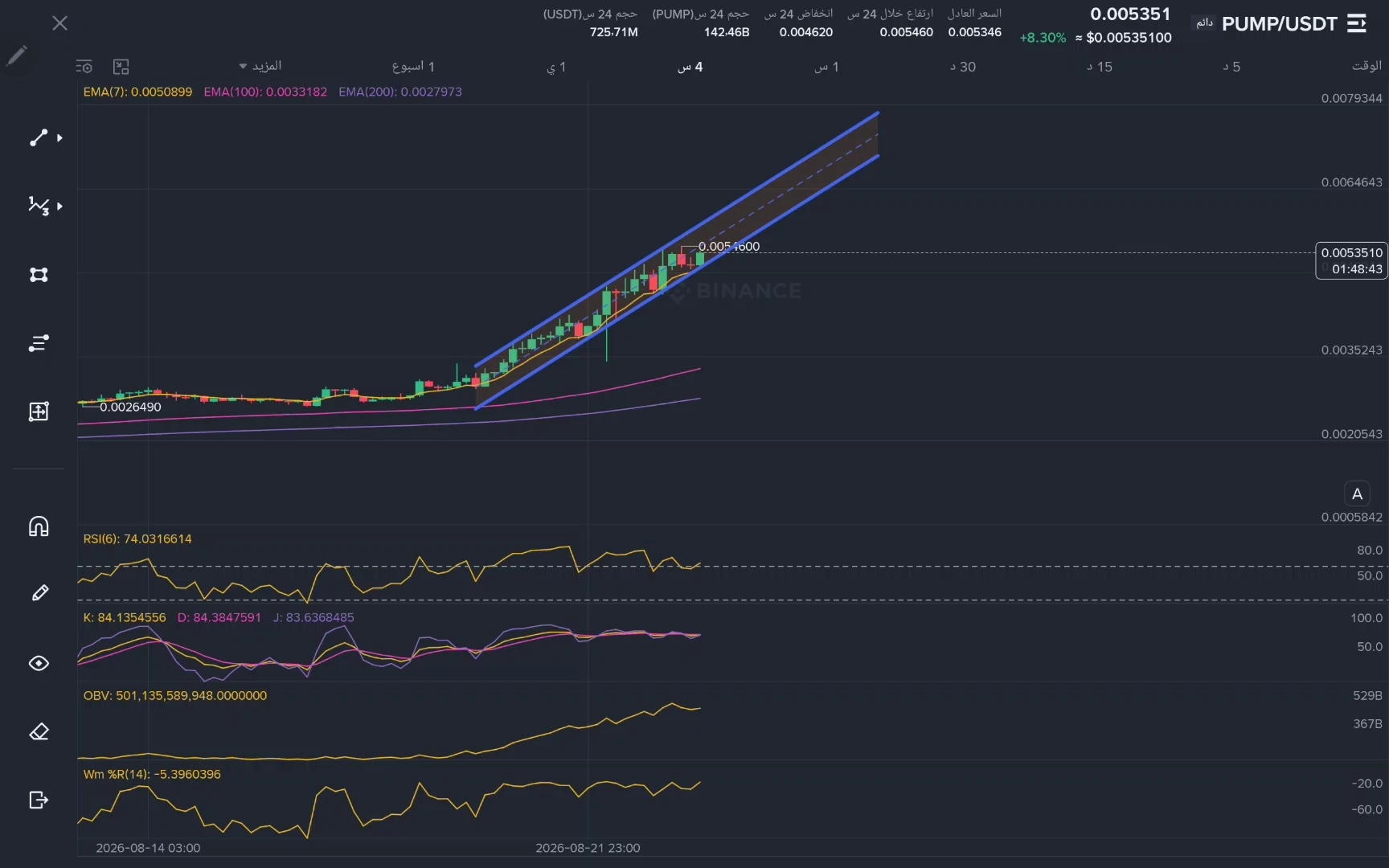Click the 24h high 0.005460 value
1389x868 pixels.
click(906, 32)
